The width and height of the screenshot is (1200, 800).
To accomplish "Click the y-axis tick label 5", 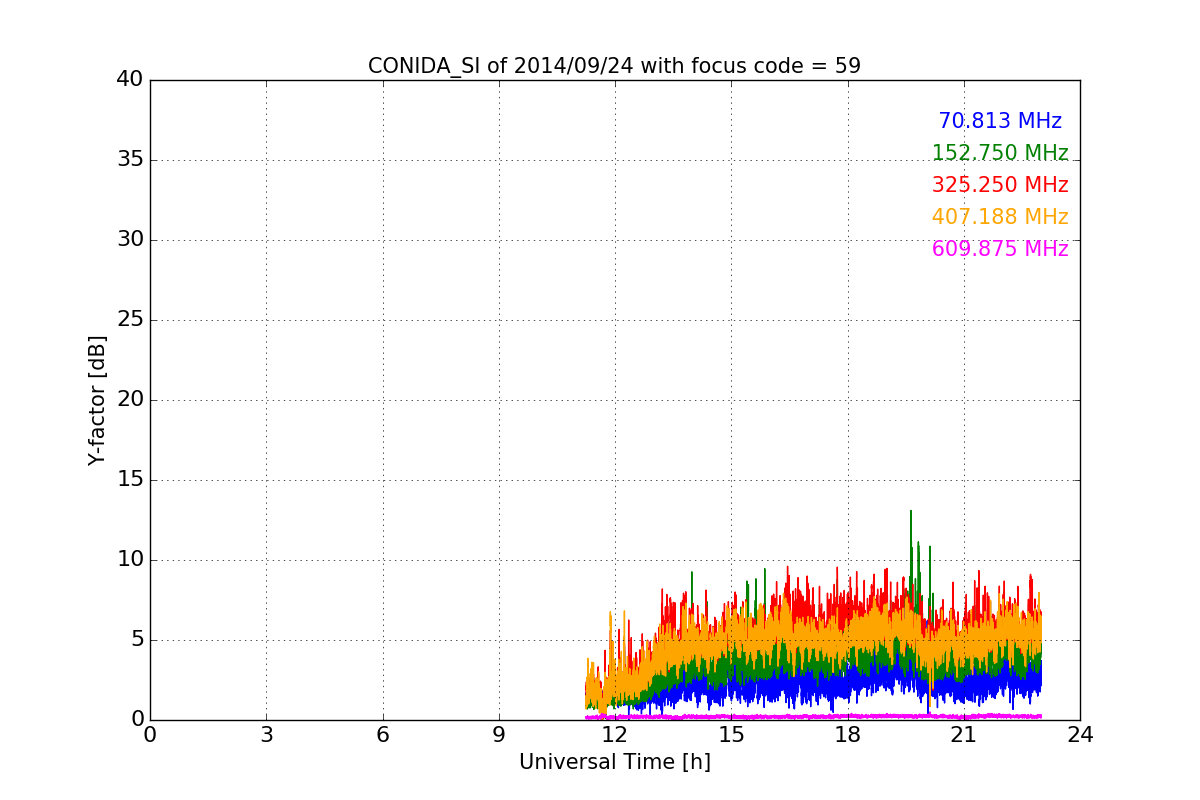I will point(137,640).
